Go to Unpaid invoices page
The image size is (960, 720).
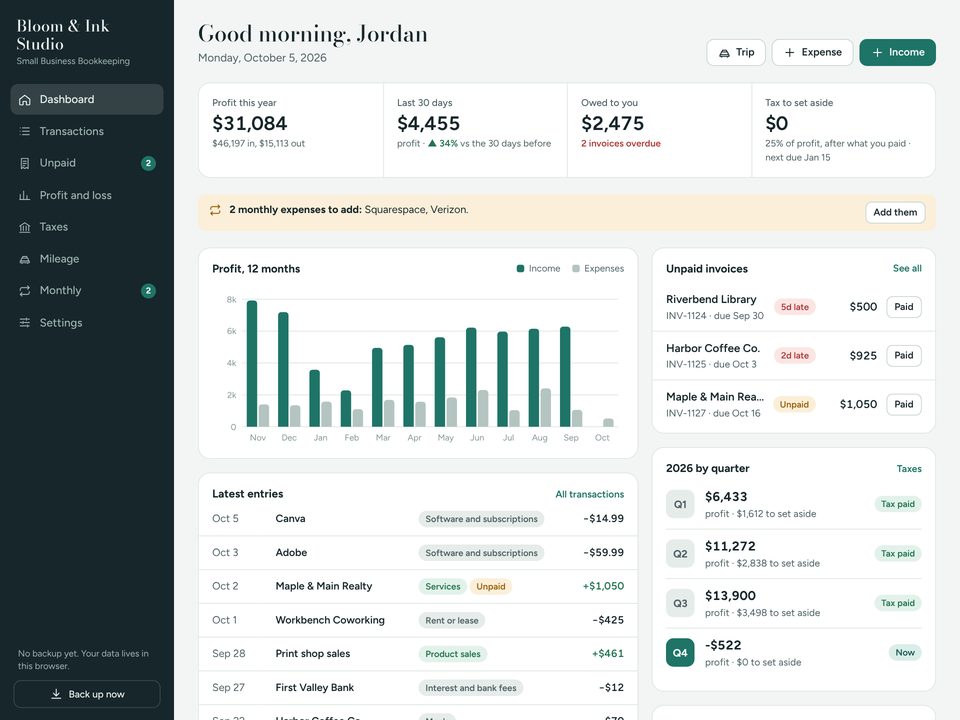(x=87, y=163)
